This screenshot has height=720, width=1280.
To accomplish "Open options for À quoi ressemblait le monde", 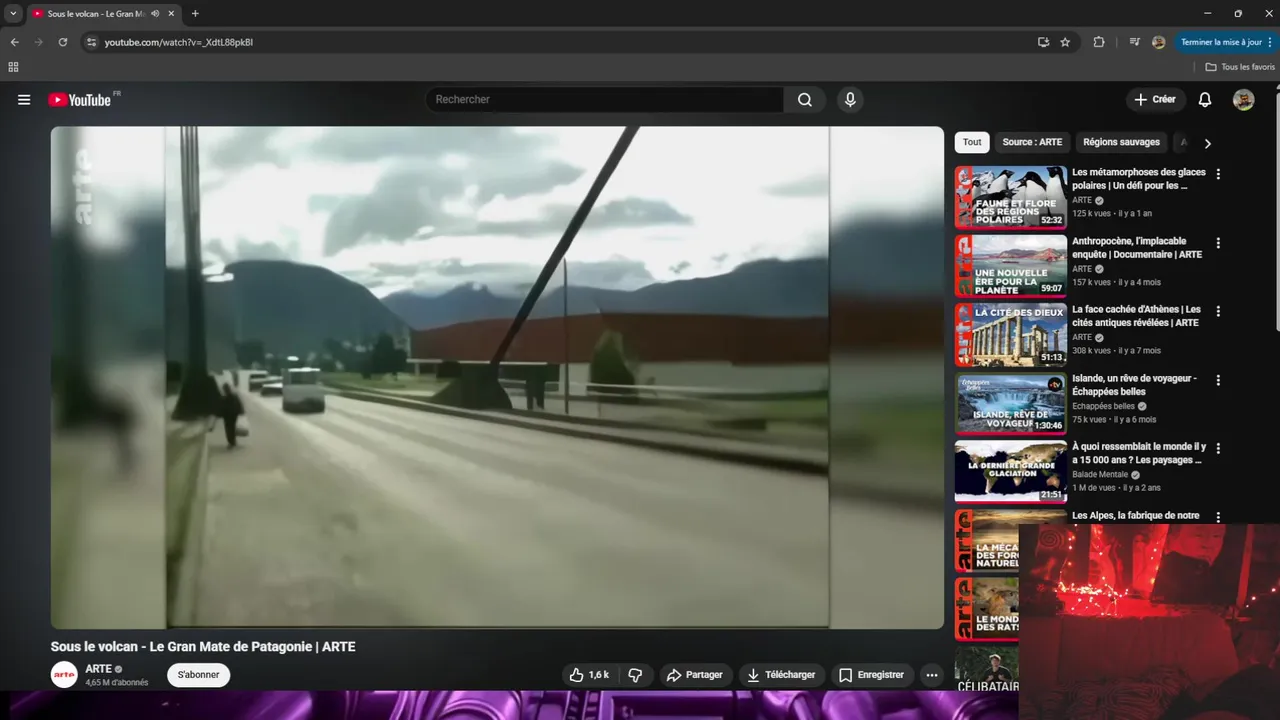I will click(x=1218, y=448).
